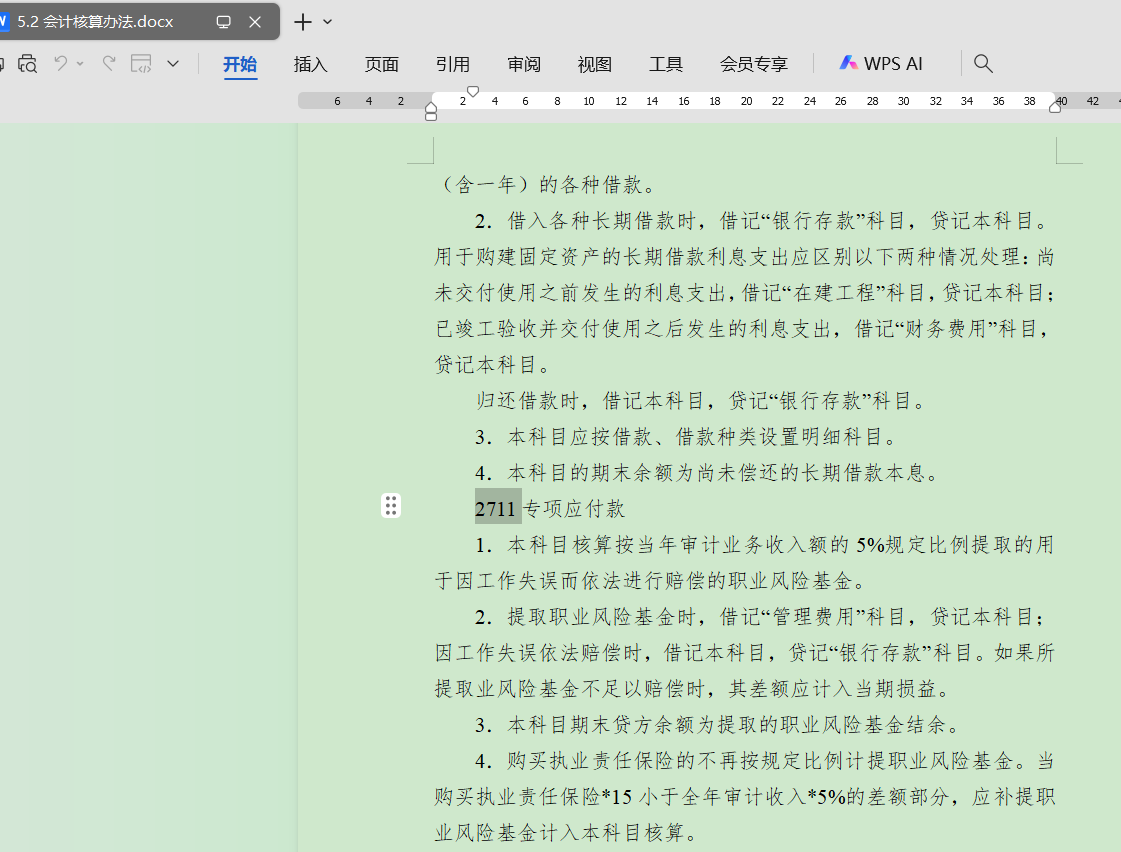Open the 审阅 ribbon tab
This screenshot has height=852, width=1121.
tap(523, 64)
